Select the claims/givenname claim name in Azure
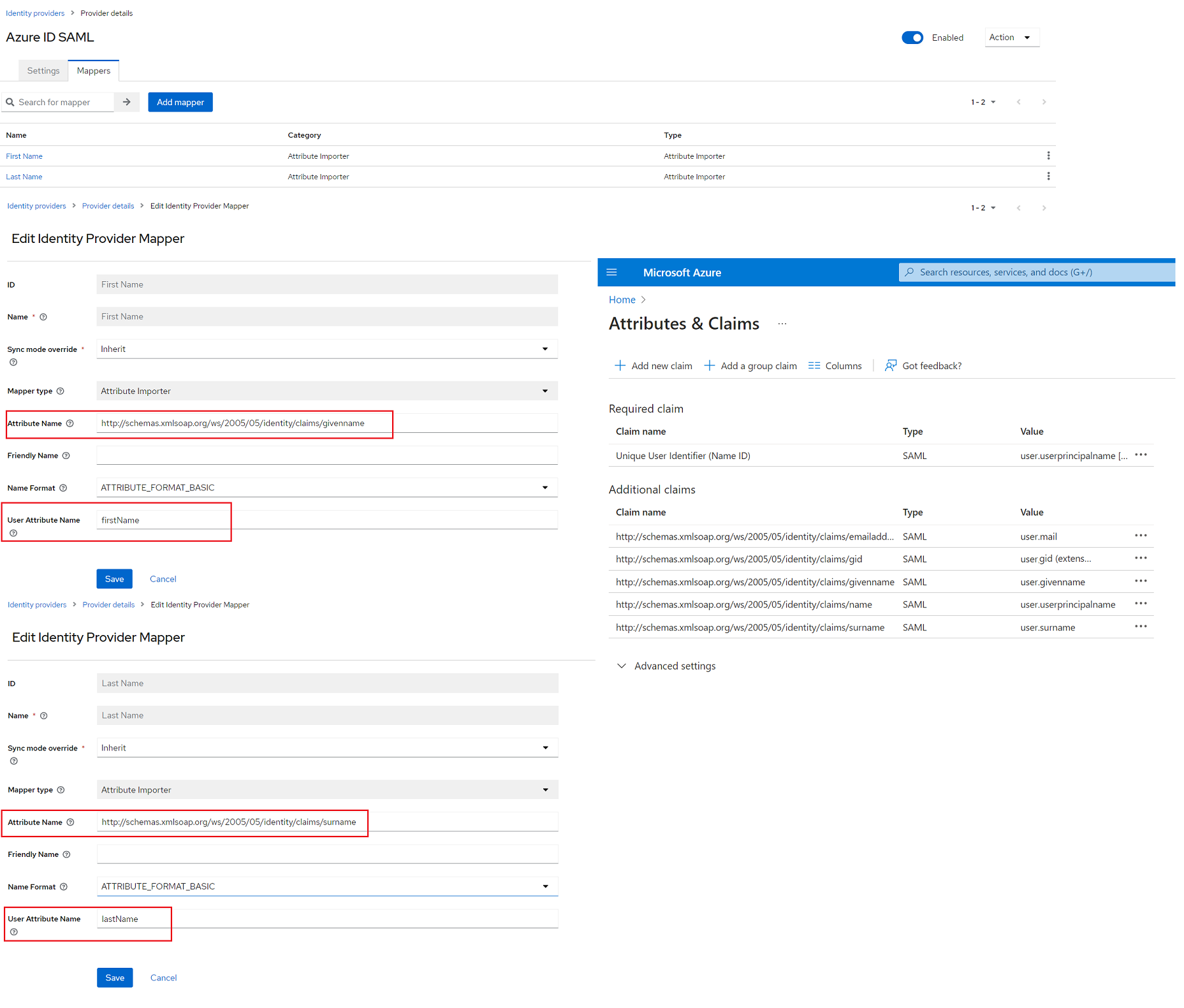Image resolution: width=1184 pixels, height=1008 pixels. 755,582
